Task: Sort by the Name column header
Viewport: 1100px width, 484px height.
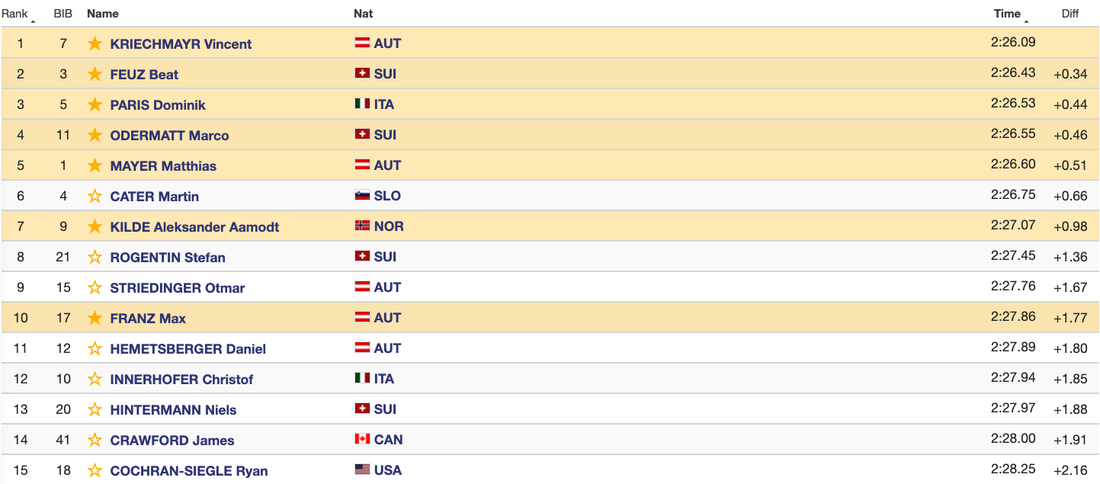Action: 103,14
